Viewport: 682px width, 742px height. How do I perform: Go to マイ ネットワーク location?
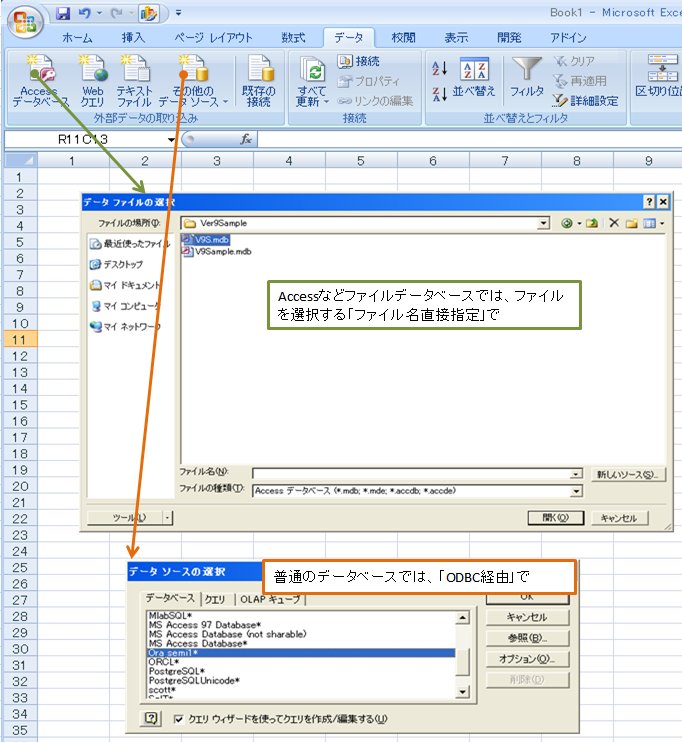pos(124,327)
